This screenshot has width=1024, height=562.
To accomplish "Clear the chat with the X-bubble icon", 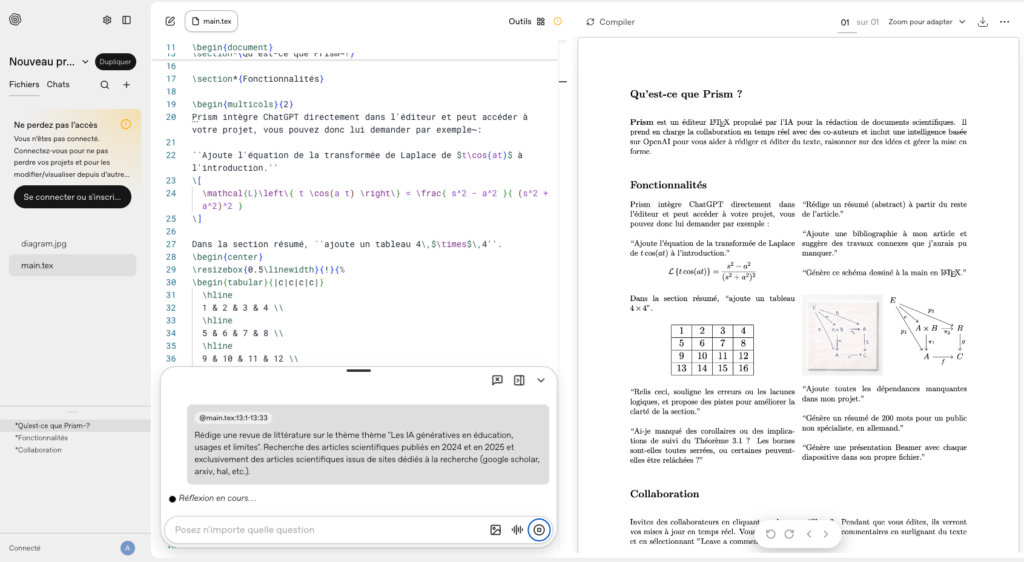I will click(x=497, y=380).
